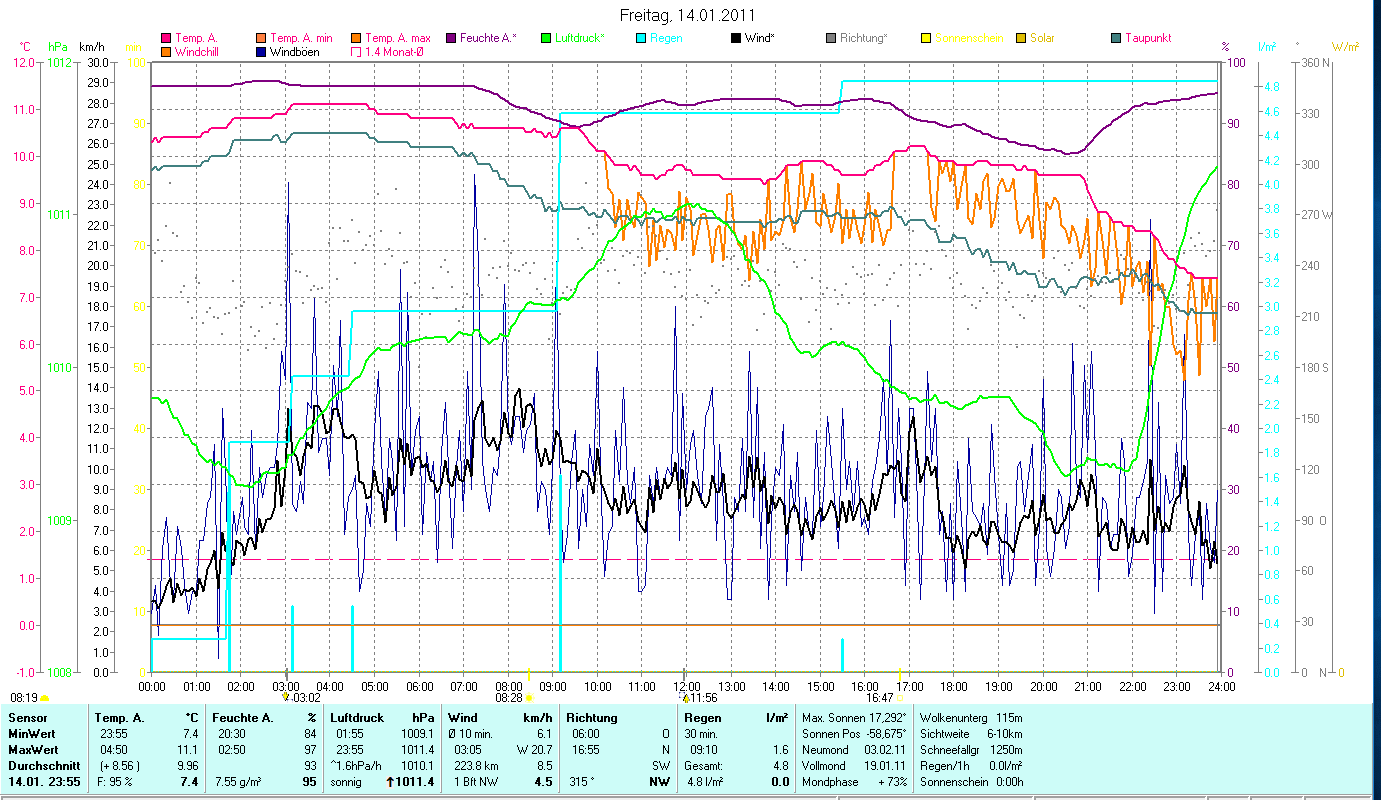Click the Taupunkt legend icon
The width and height of the screenshot is (1381, 800).
[1116, 38]
